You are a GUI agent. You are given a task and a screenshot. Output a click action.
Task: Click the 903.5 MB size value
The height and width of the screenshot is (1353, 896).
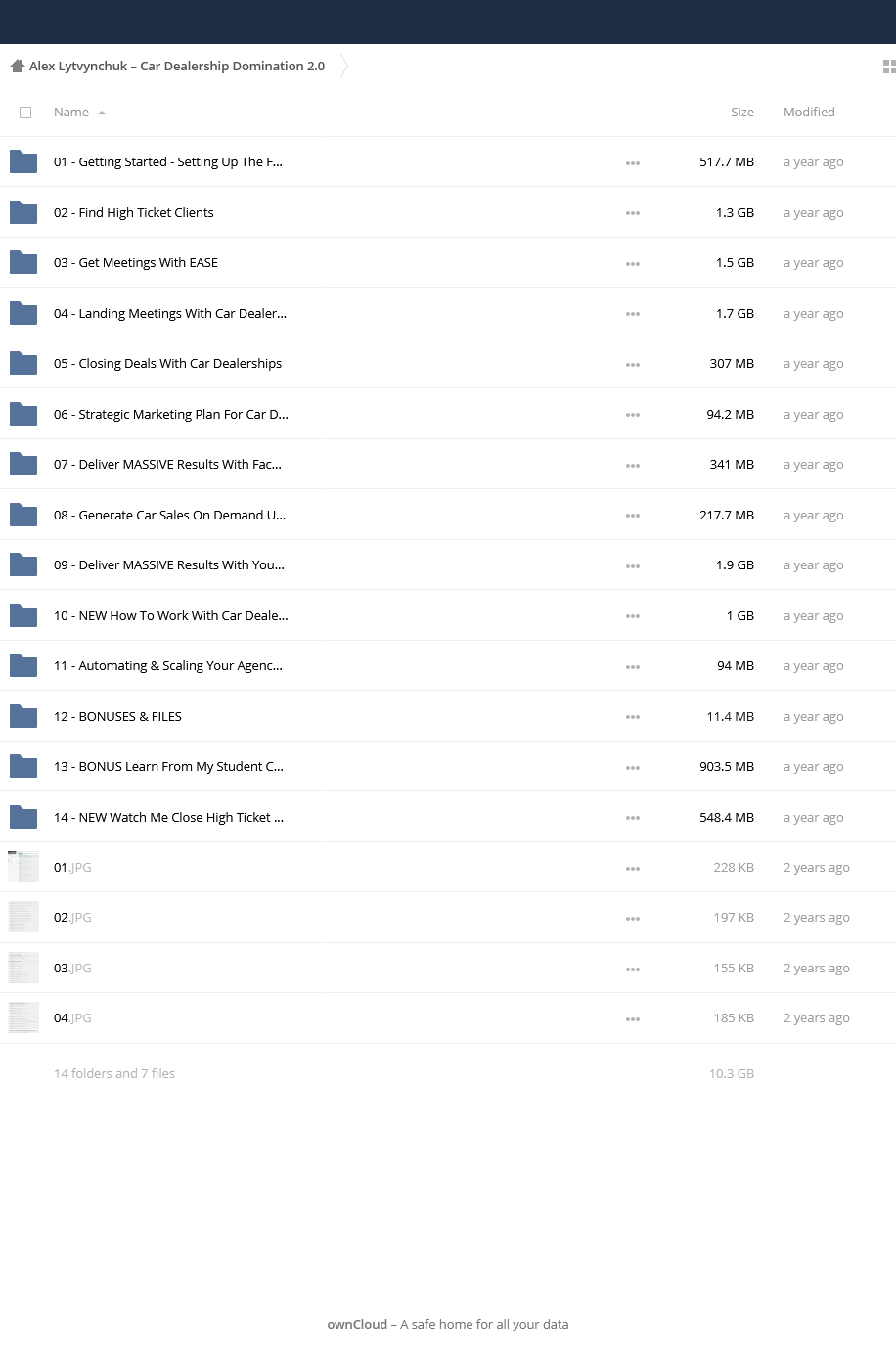point(727,767)
